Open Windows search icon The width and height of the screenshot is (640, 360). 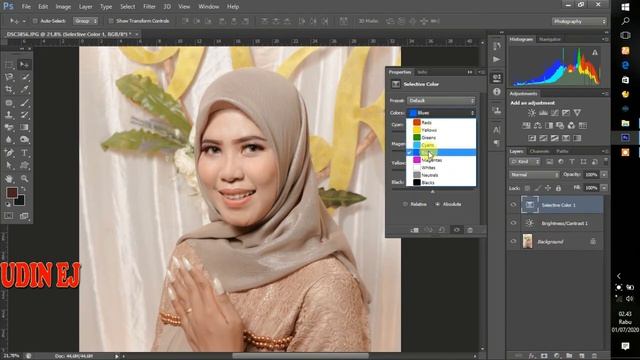click(x=625, y=21)
